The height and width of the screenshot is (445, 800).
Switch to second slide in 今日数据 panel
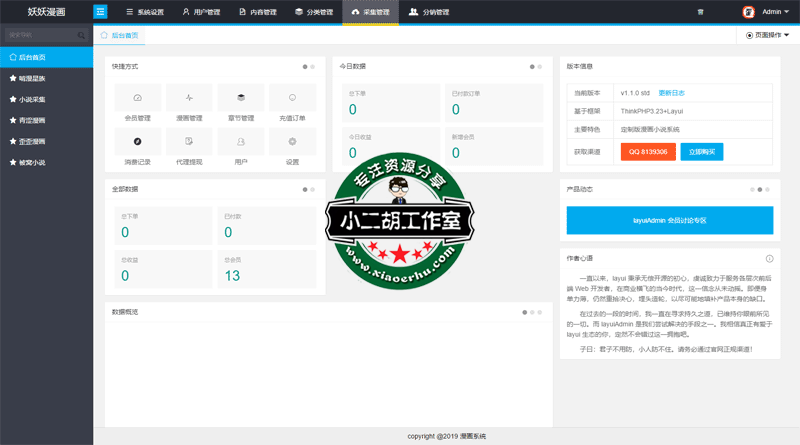(540, 66)
